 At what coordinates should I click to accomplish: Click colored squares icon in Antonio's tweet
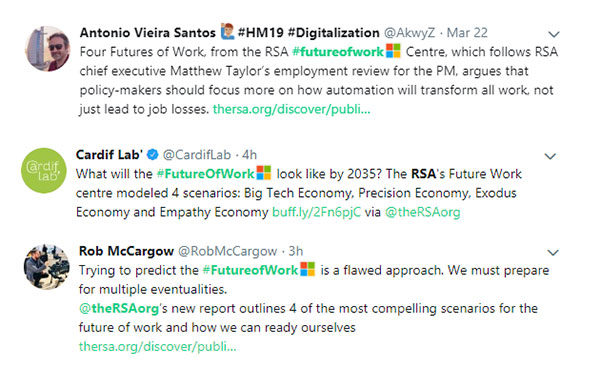point(393,51)
